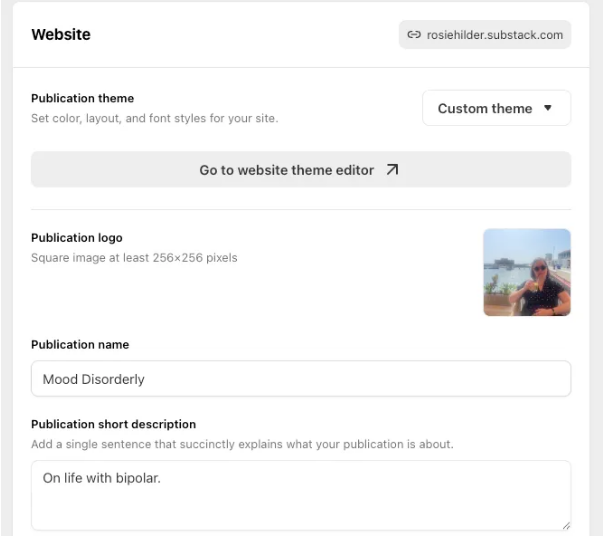Open the Custom theme dropdown
Image resolution: width=603 pixels, height=536 pixels.
point(496,108)
